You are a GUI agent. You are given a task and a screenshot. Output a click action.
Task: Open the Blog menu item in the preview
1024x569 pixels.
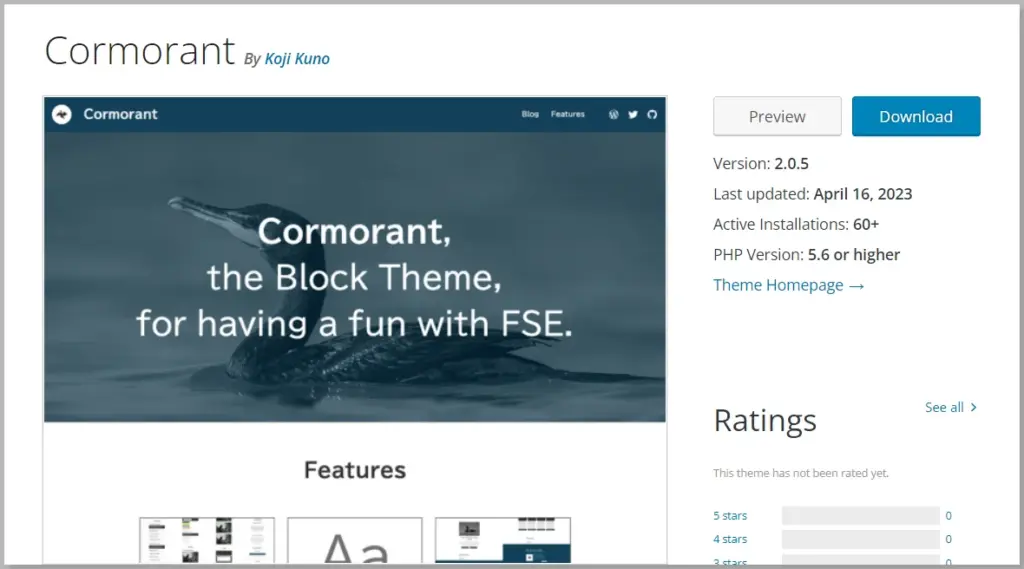pyautogui.click(x=530, y=114)
